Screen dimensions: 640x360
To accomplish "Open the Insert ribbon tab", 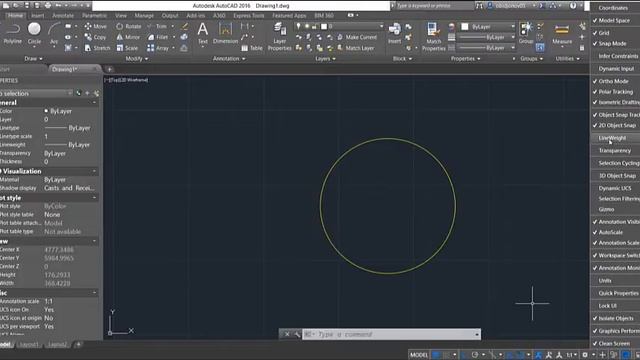I will [x=38, y=15].
